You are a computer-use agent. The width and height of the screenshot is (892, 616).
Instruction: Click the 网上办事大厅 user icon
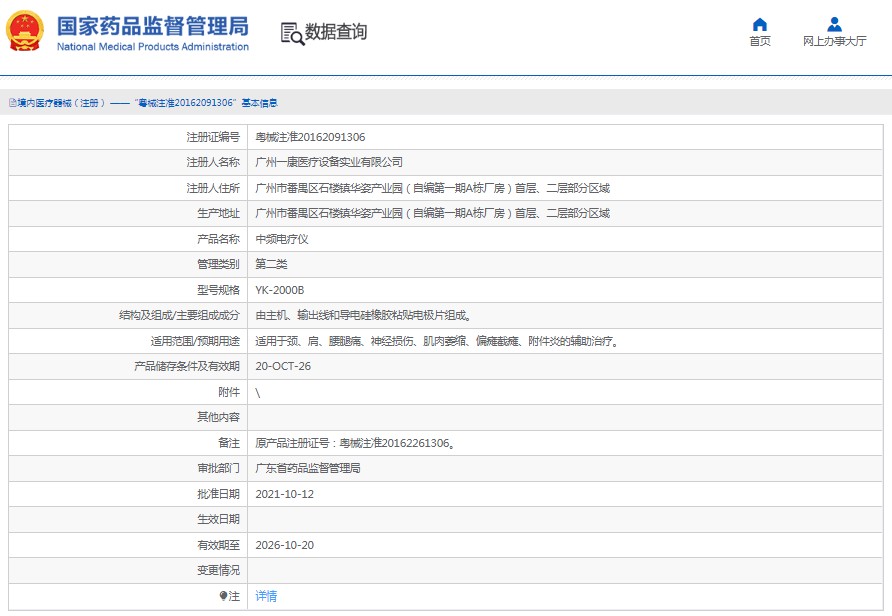(834, 24)
